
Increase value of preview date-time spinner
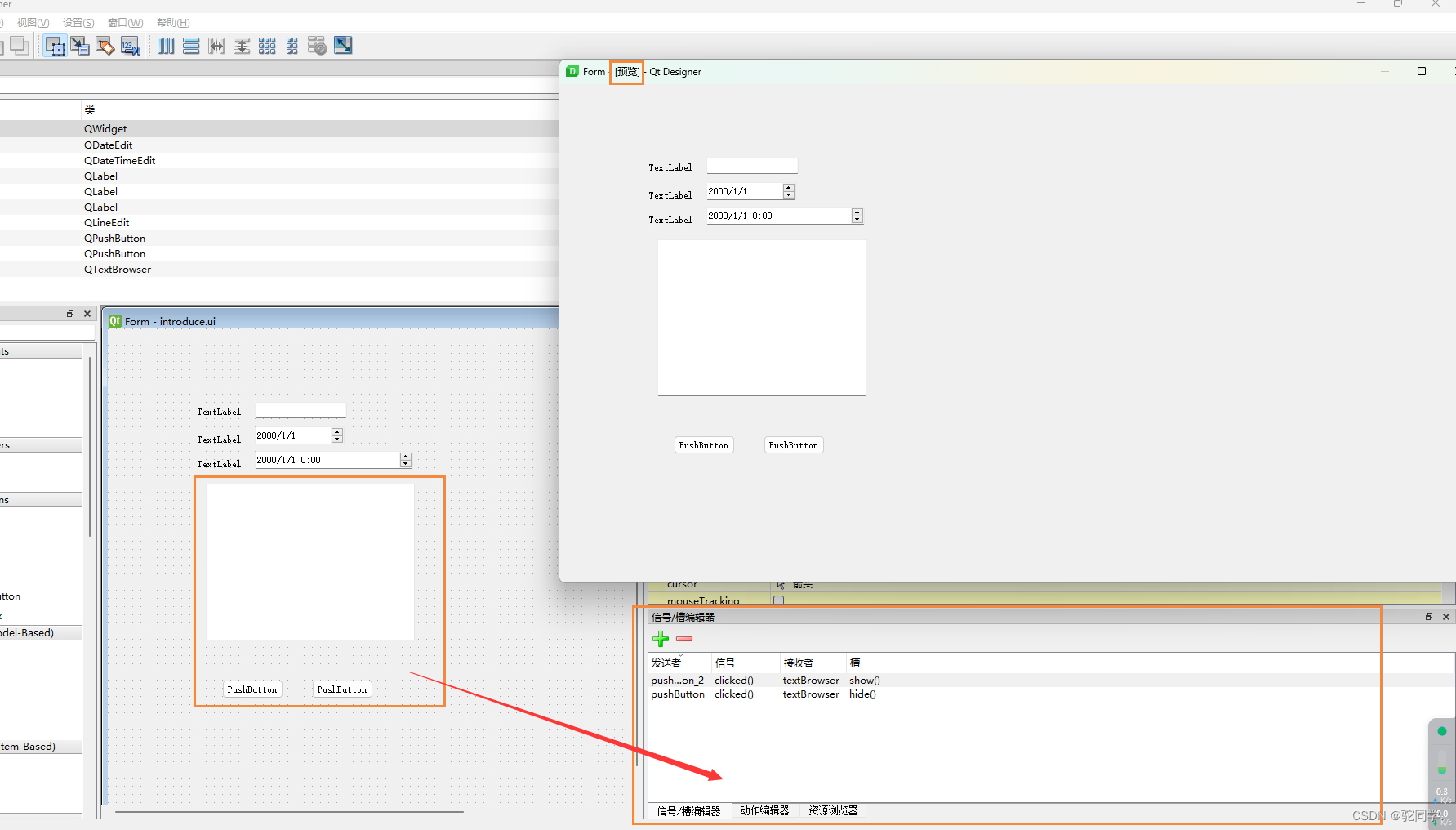coord(857,212)
